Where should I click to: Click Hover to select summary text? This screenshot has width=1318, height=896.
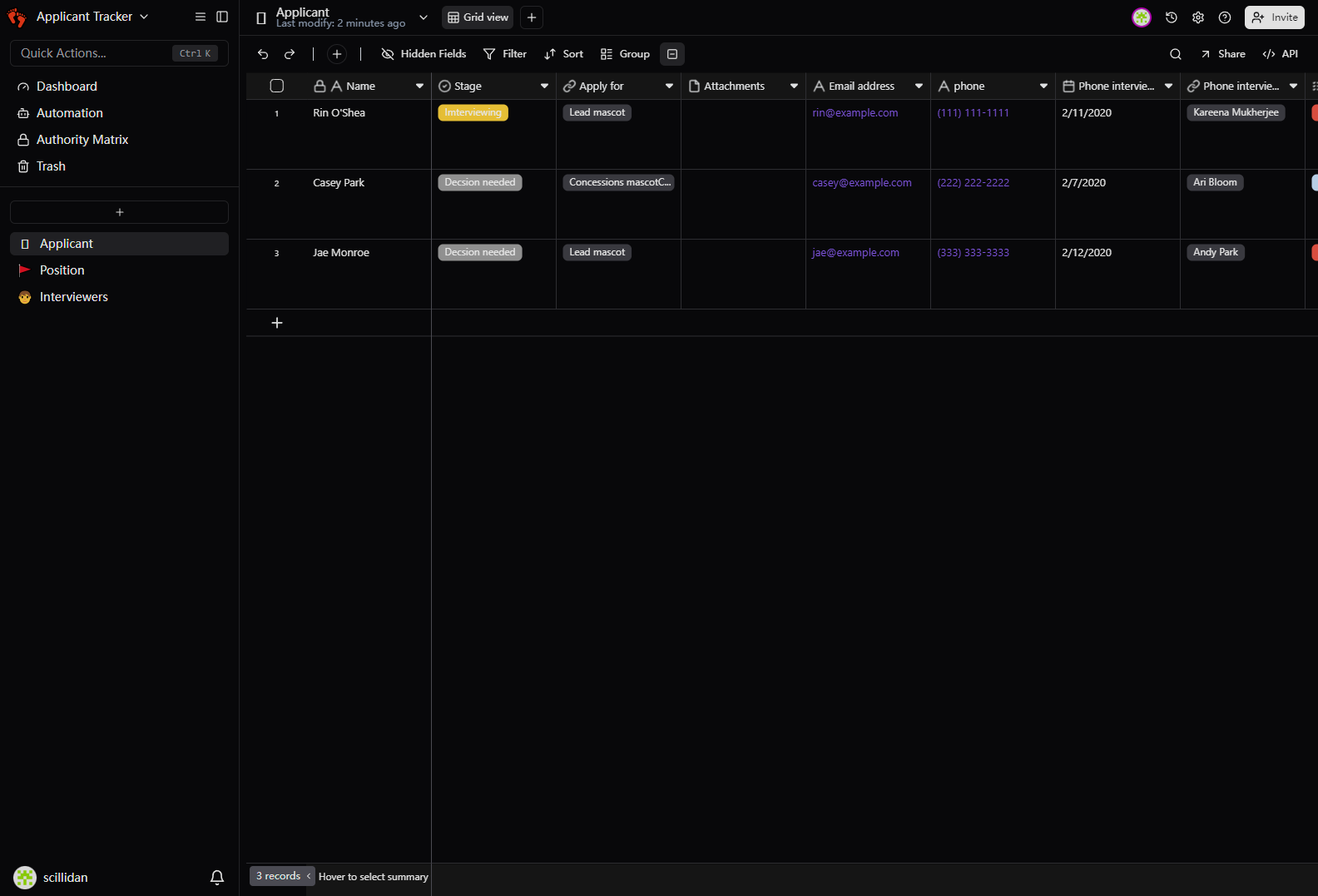pos(374,877)
